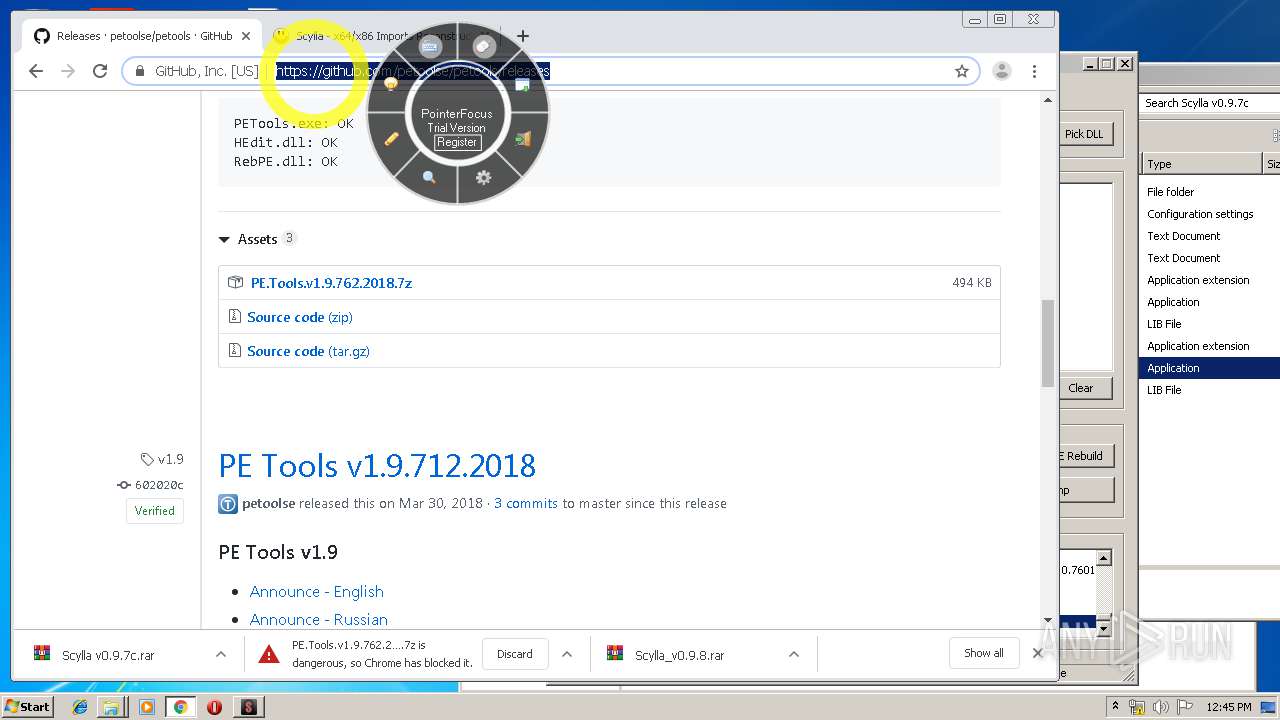Open petoolse author profile link
The width and height of the screenshot is (1280, 720).
(268, 503)
